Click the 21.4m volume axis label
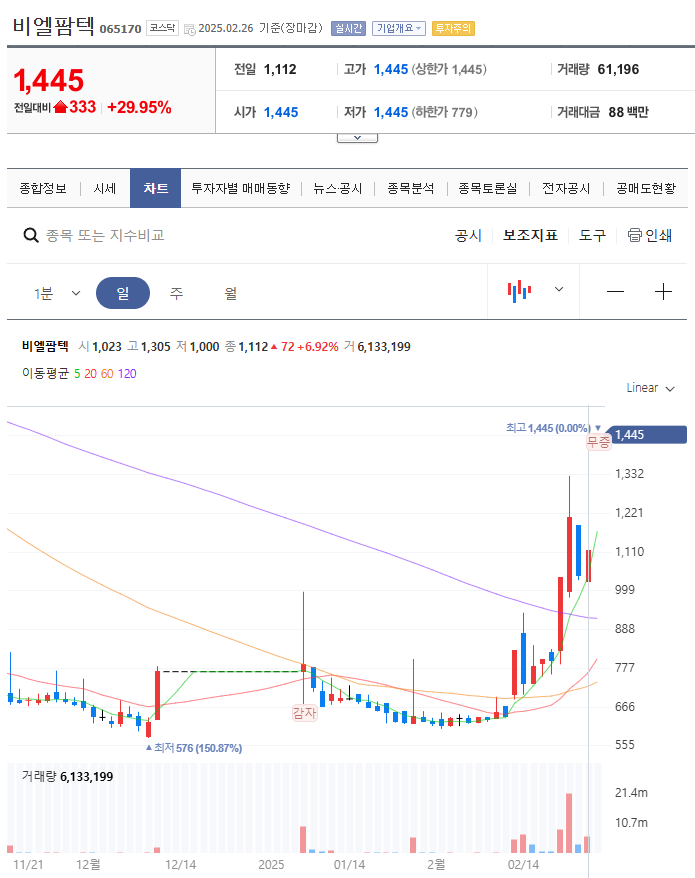The width and height of the screenshot is (695, 878). coord(631,793)
